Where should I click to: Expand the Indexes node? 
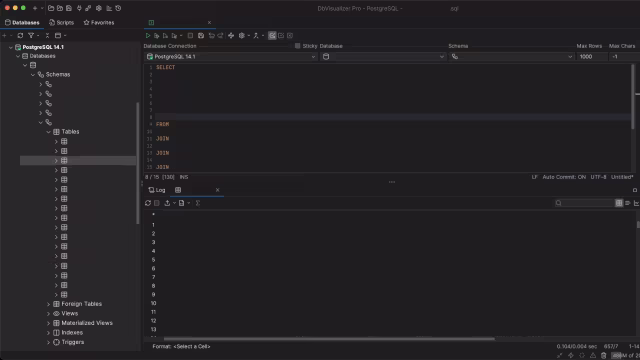pyautogui.click(x=49, y=333)
